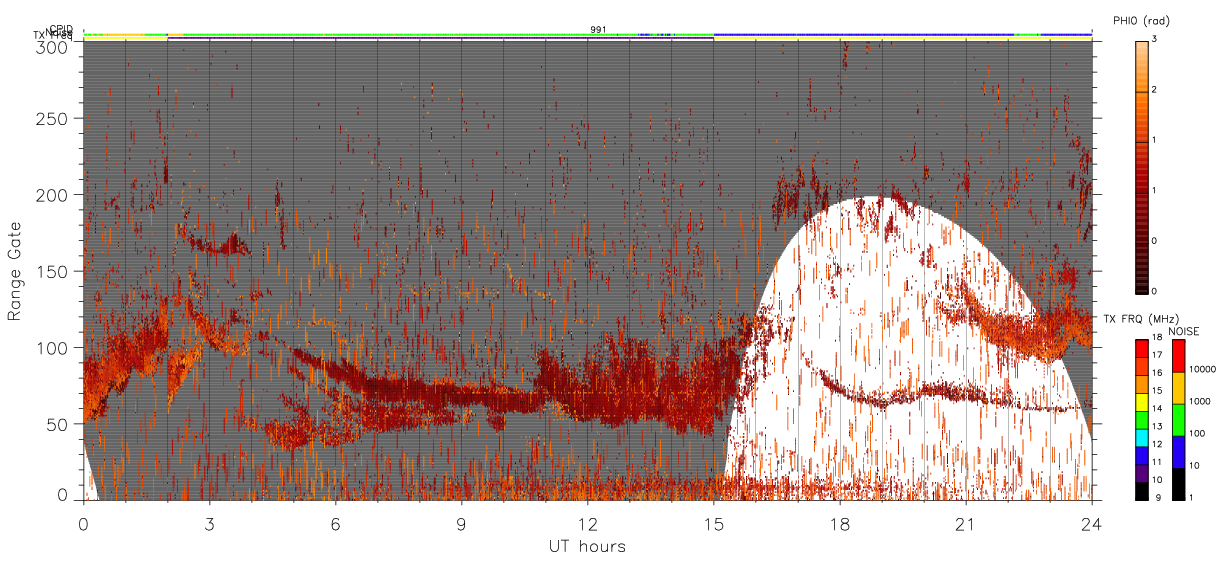Click the red top swatch of NOISE bar

[x=1177, y=356]
